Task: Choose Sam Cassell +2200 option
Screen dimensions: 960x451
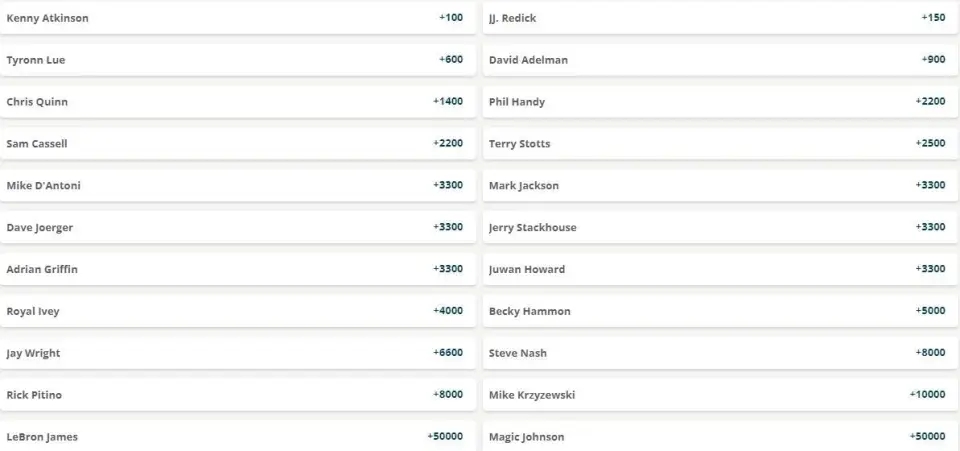Action: [x=238, y=144]
